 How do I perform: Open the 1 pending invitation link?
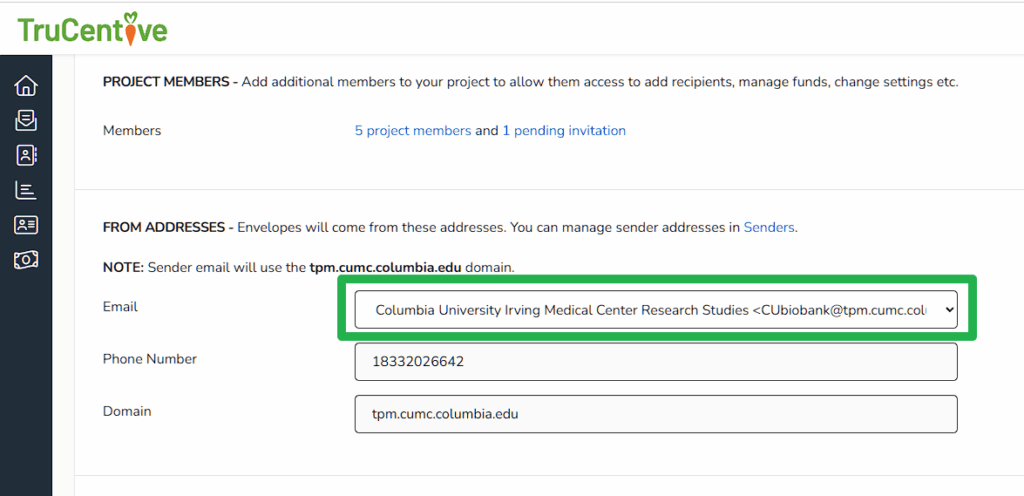pyautogui.click(x=564, y=131)
